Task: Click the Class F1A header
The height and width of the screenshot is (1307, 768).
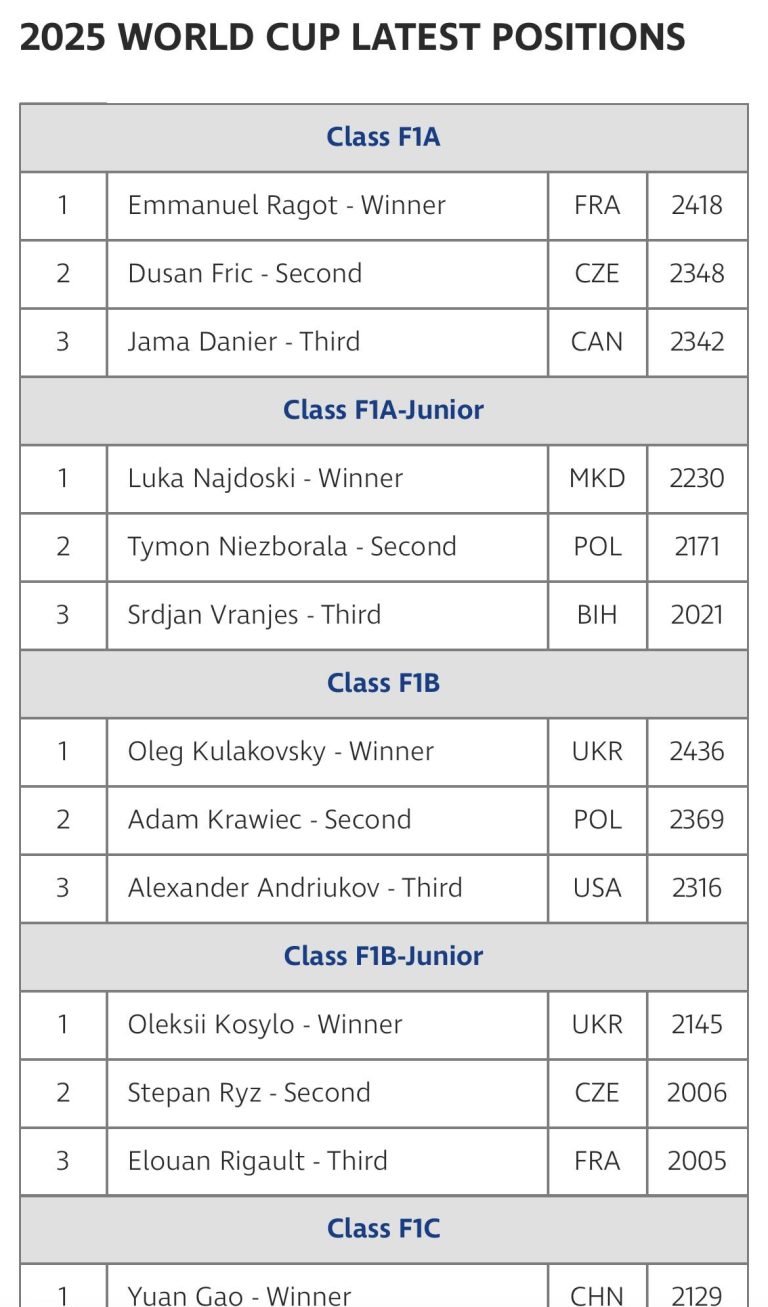Action: 383,137
